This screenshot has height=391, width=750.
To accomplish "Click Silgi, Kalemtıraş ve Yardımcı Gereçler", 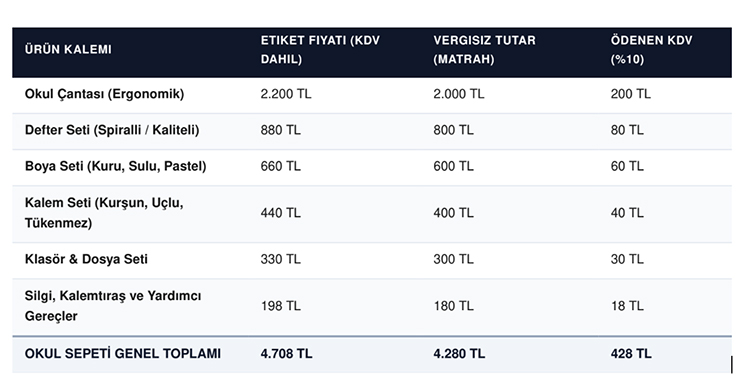I will point(113,306).
